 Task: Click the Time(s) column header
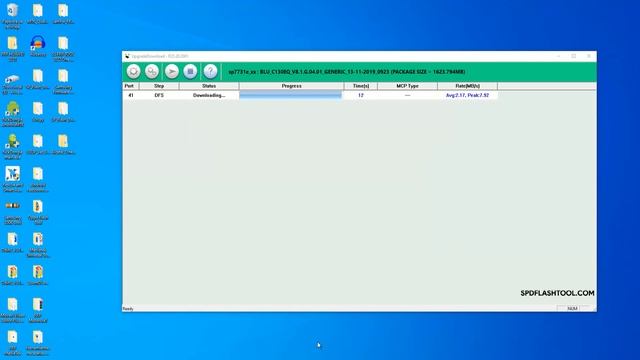[x=361, y=86]
